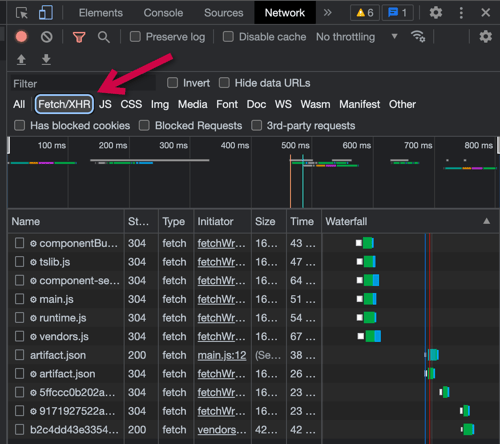Image resolution: width=500 pixels, height=444 pixels.
Task: Select the component-se... request
Action: pos(79,280)
